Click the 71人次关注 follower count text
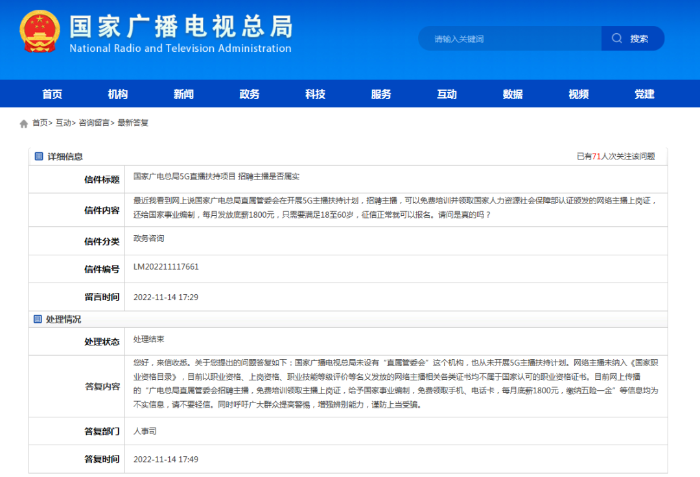This screenshot has height=477, width=700. (616, 156)
